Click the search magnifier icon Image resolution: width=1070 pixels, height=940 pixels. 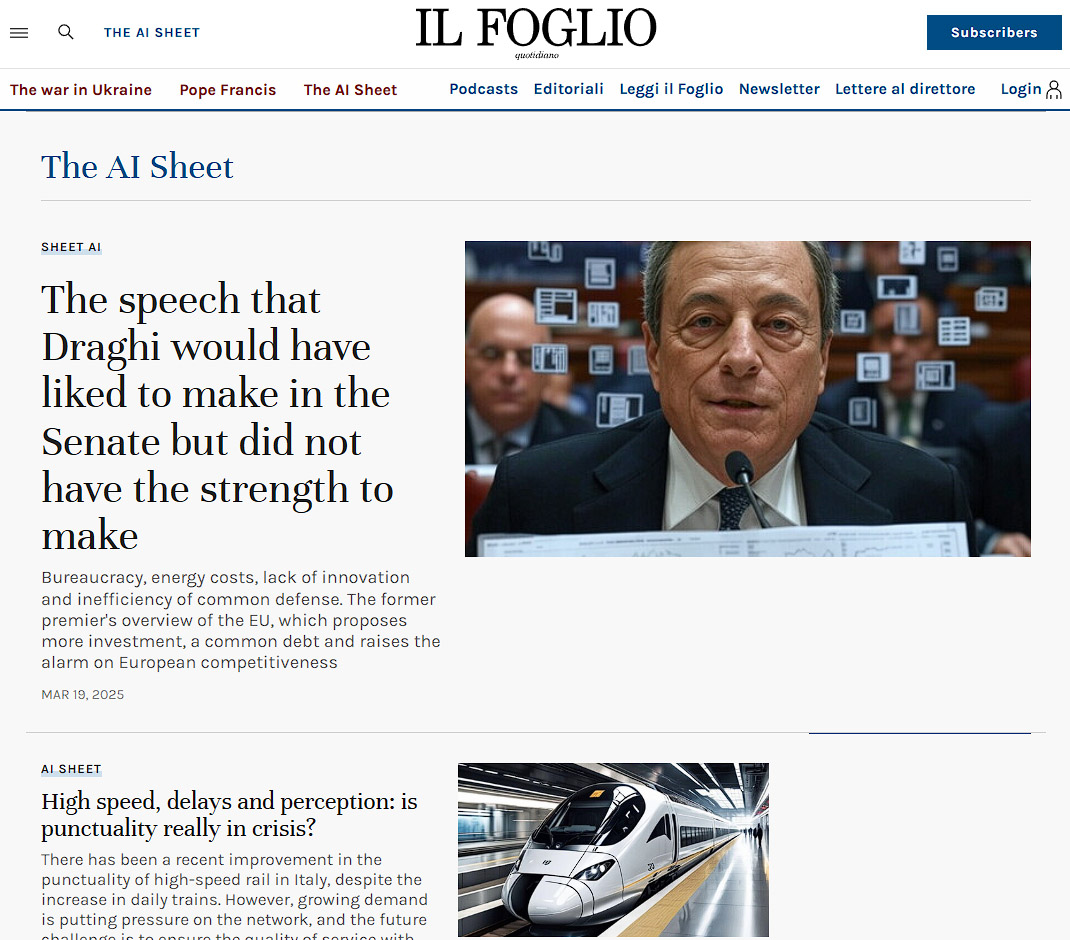click(66, 32)
